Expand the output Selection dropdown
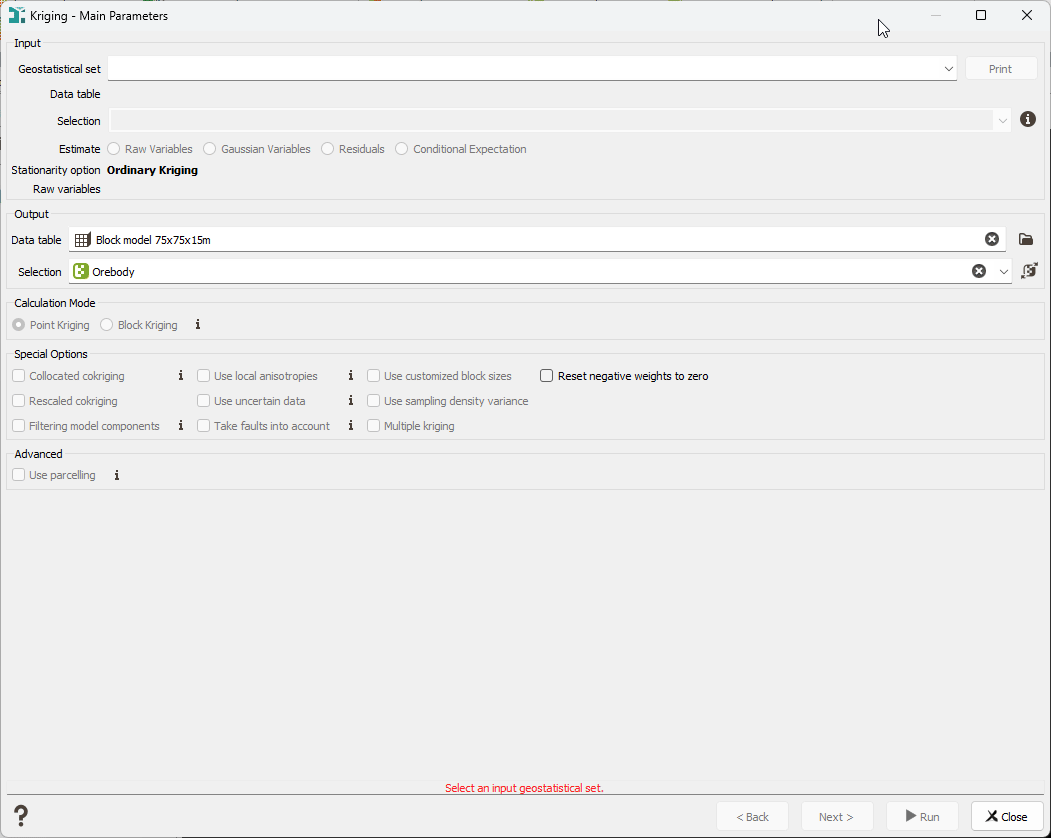Screen dimensions: 1051x838 click(x=1003, y=270)
